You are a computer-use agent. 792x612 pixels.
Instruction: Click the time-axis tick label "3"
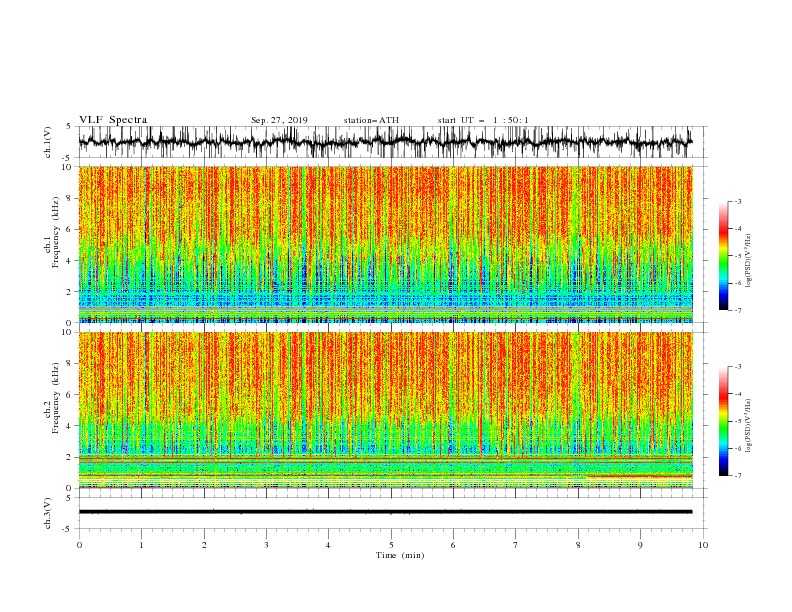pos(266,545)
